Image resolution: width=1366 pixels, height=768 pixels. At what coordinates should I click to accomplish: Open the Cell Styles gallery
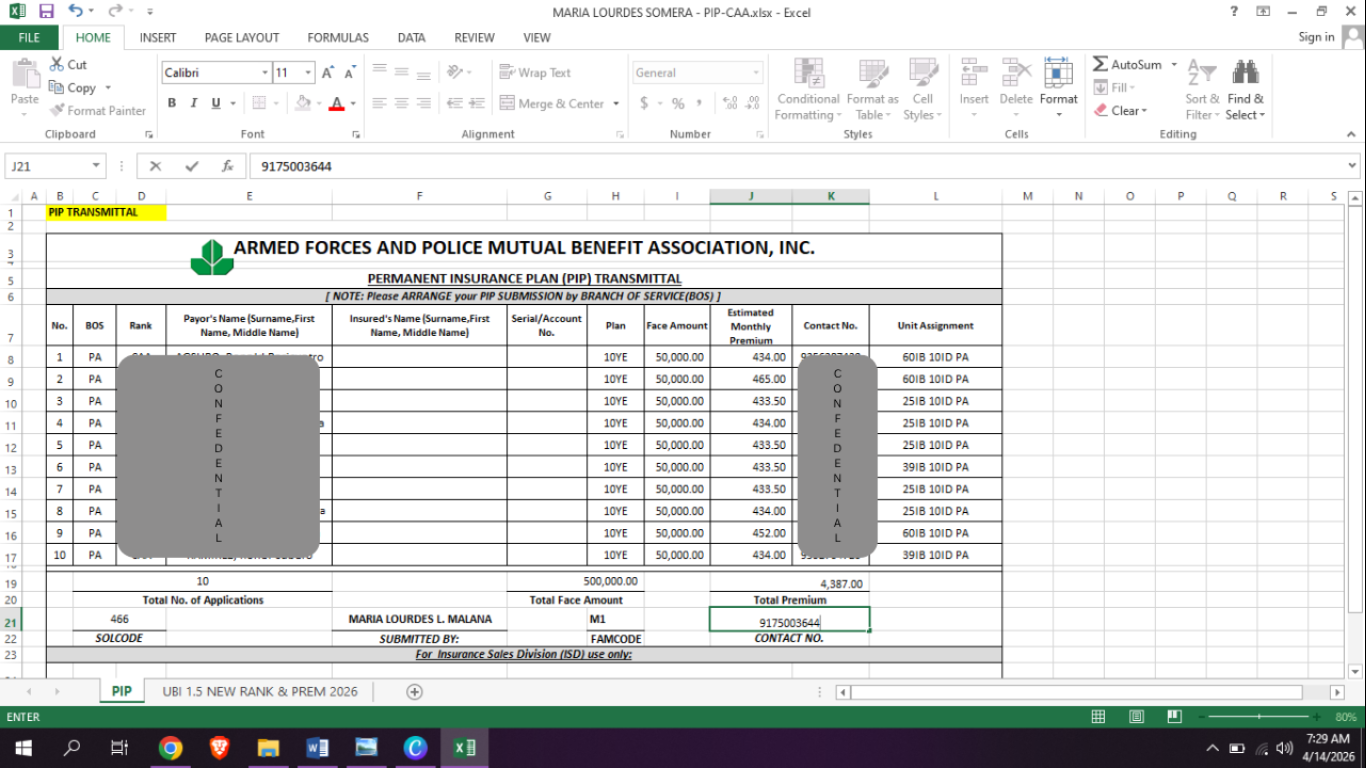coord(923,90)
